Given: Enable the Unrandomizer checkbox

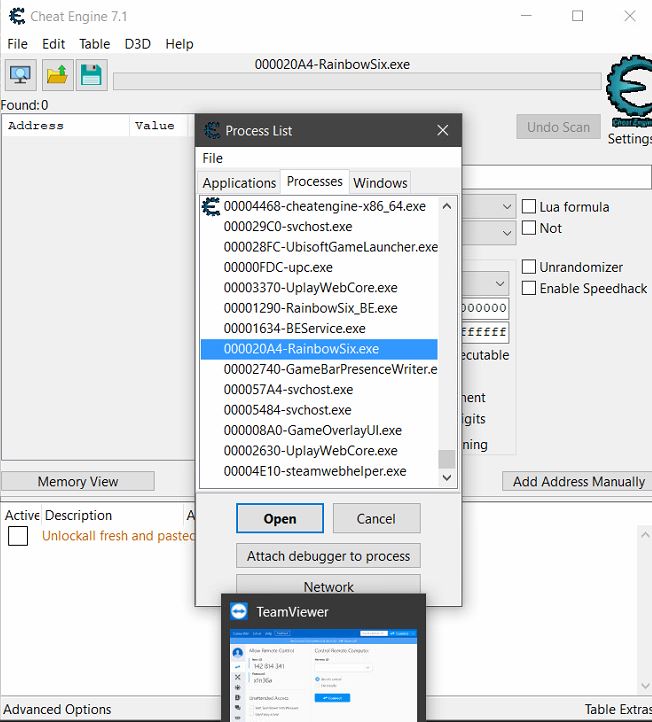Looking at the screenshot, I should 529,267.
